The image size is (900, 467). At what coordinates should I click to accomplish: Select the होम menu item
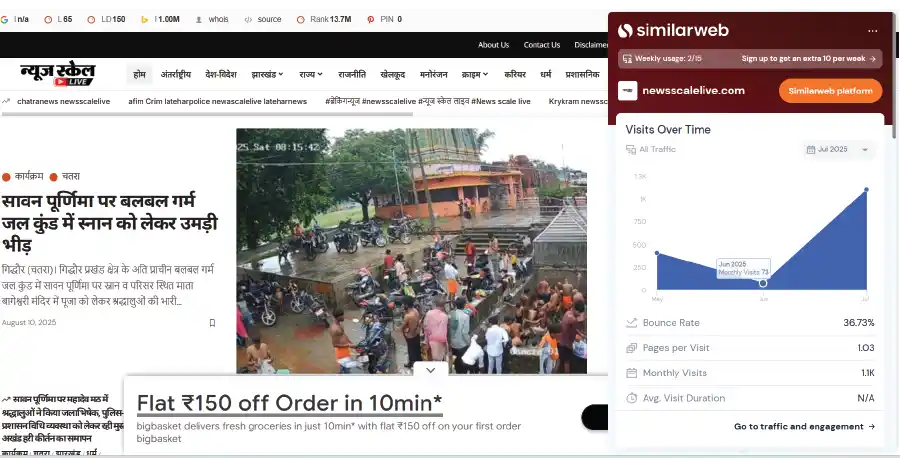pos(139,75)
